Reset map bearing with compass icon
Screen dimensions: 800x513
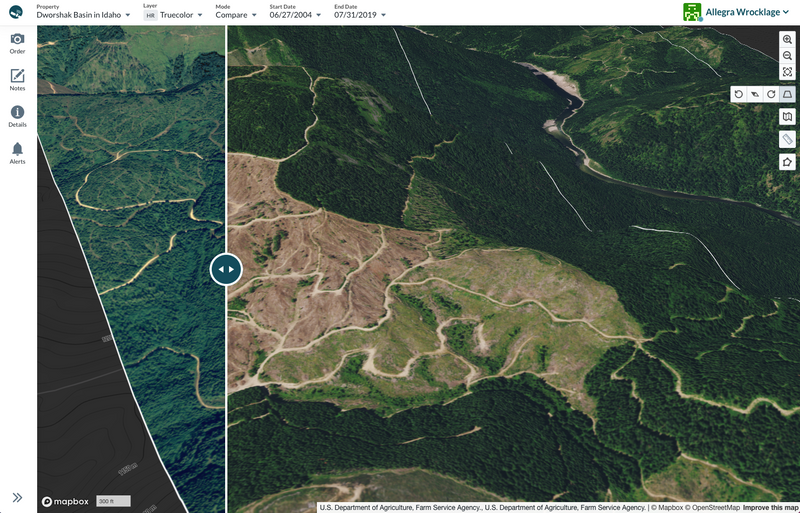(755, 94)
